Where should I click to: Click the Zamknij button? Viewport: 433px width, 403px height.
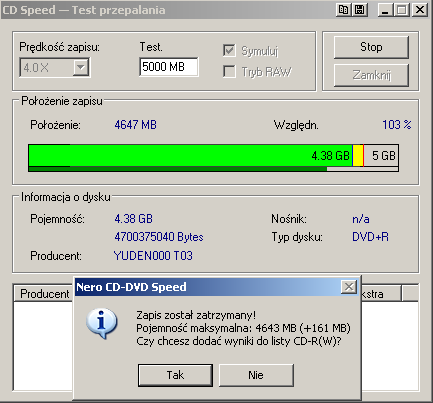click(371, 75)
